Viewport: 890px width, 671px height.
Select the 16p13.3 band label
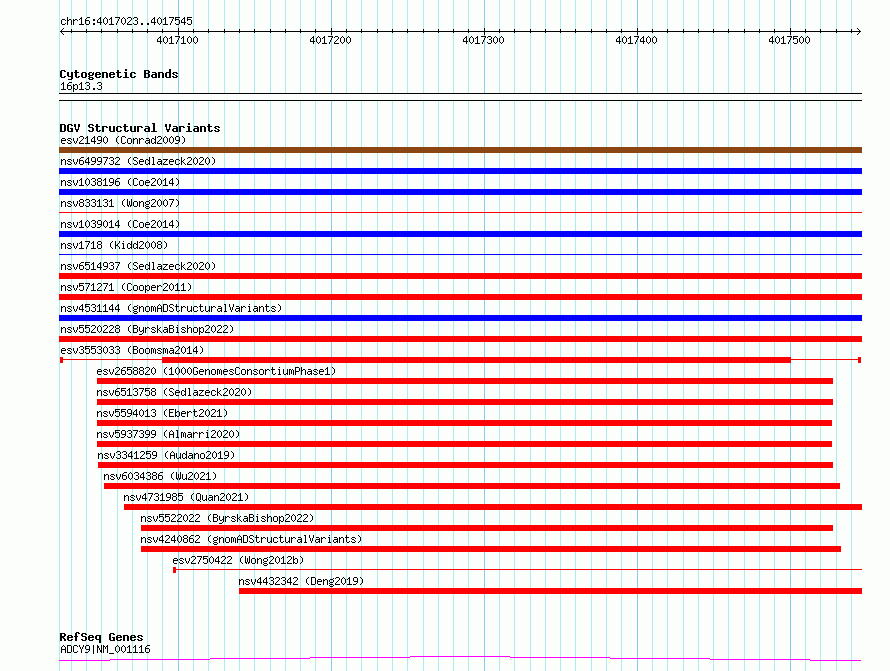[81, 86]
